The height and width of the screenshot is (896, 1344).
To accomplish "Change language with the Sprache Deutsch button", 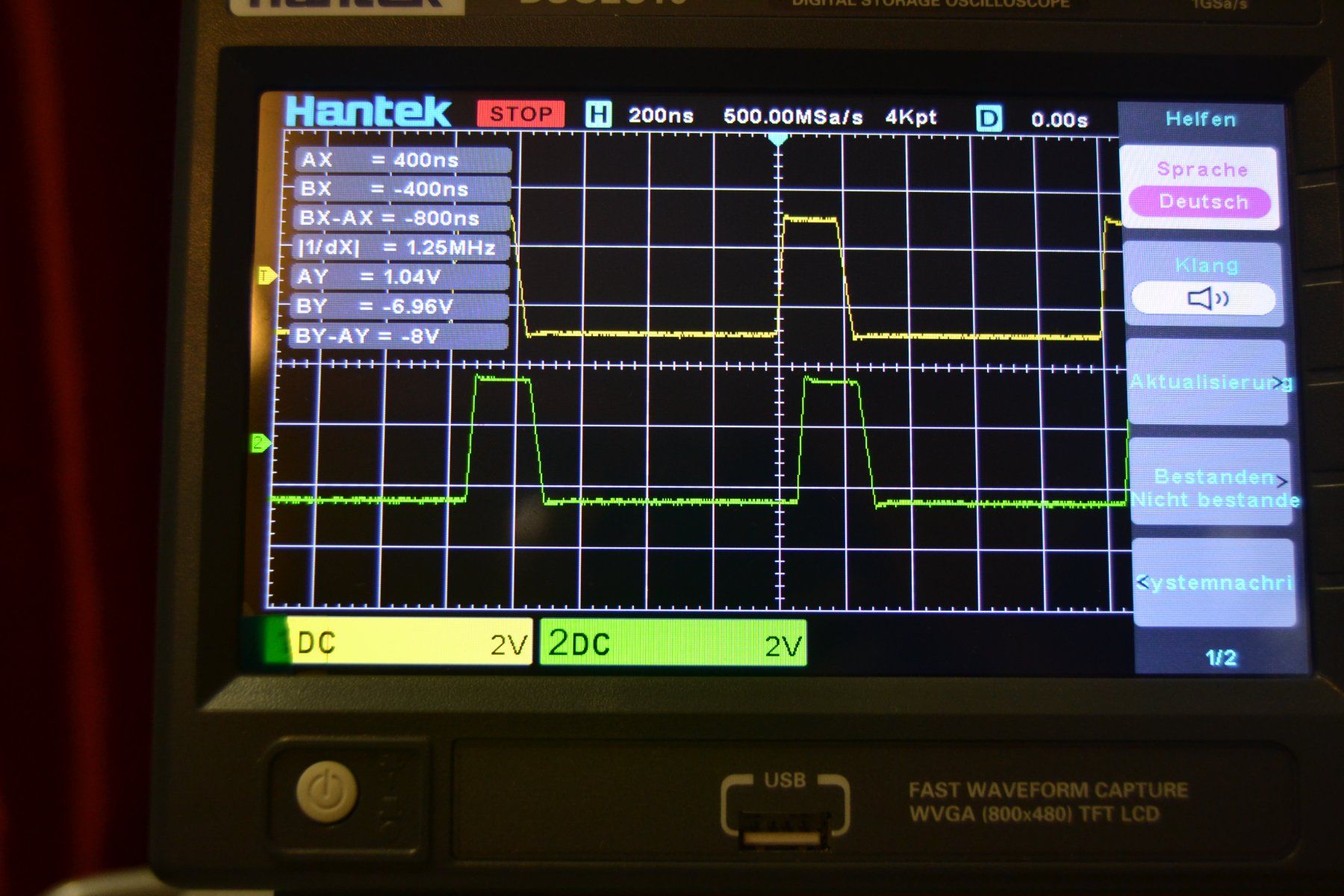I will [x=1201, y=187].
